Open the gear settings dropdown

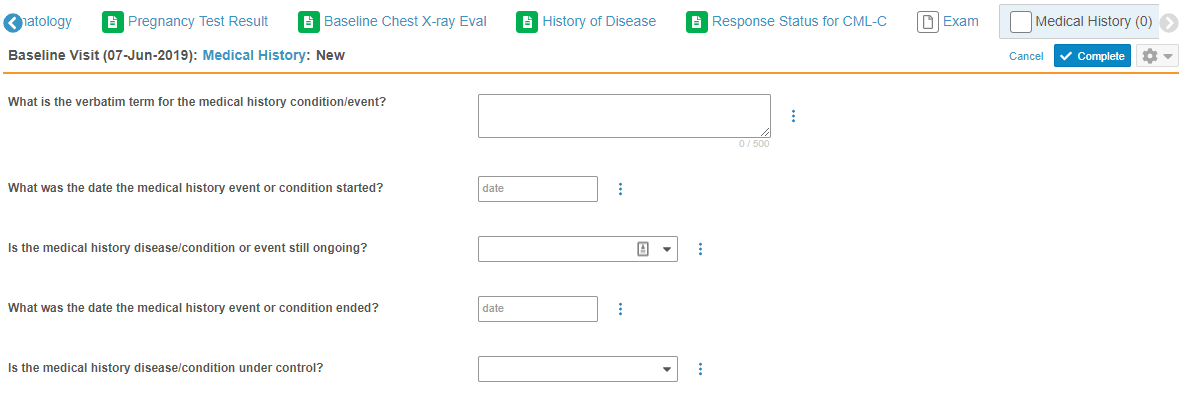pyautogui.click(x=1157, y=56)
